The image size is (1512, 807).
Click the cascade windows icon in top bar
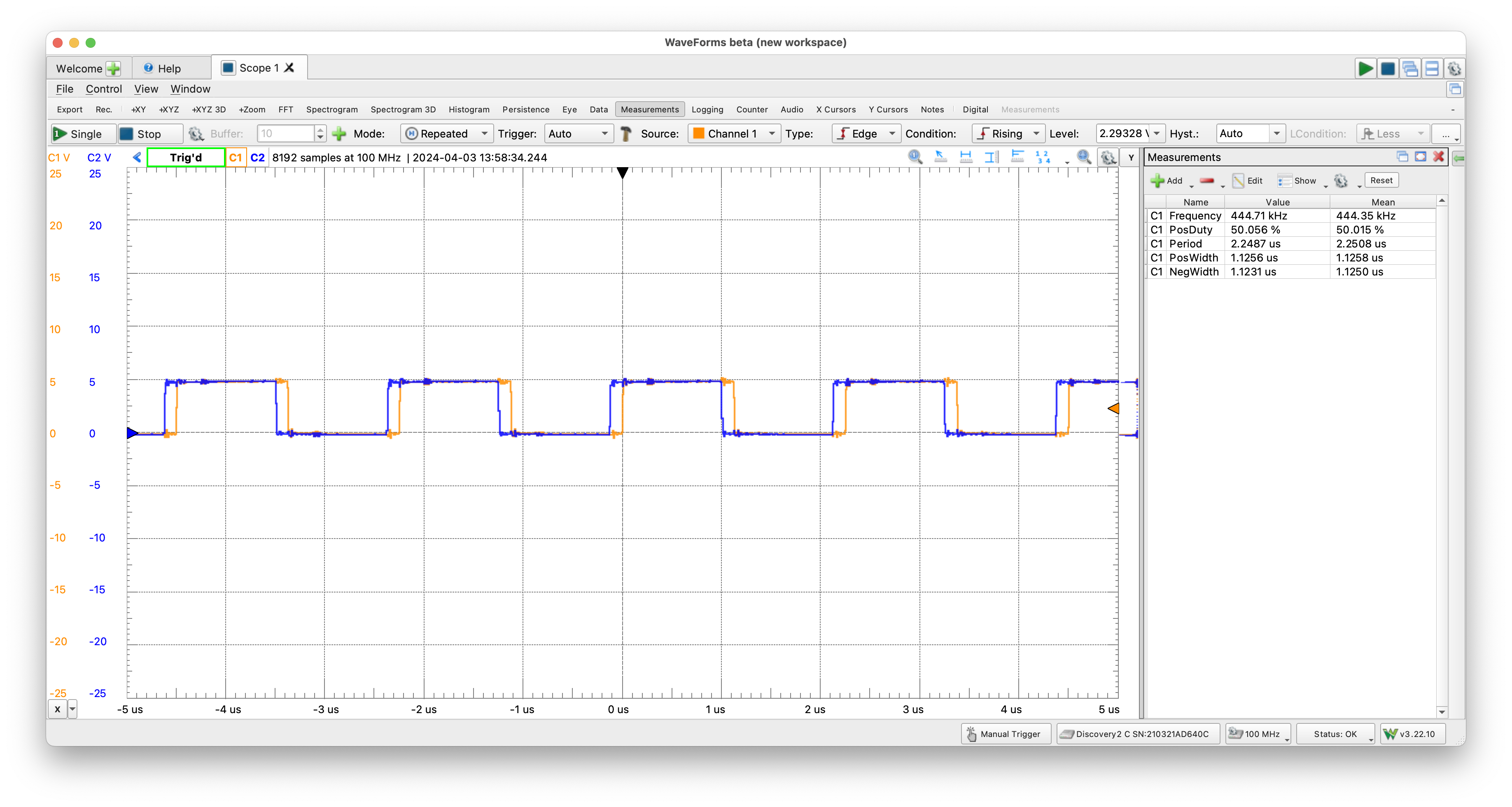[1410, 69]
